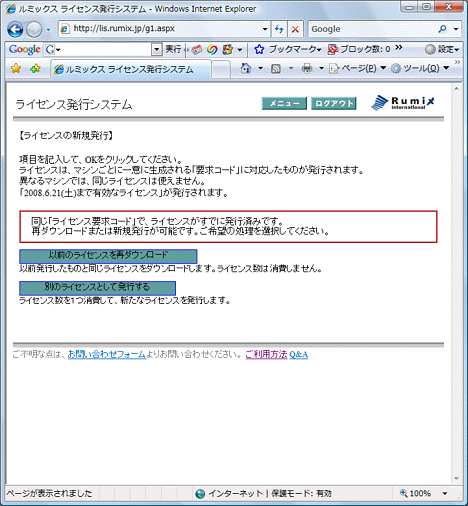Click the Refresh icon beside address bar

[279, 29]
